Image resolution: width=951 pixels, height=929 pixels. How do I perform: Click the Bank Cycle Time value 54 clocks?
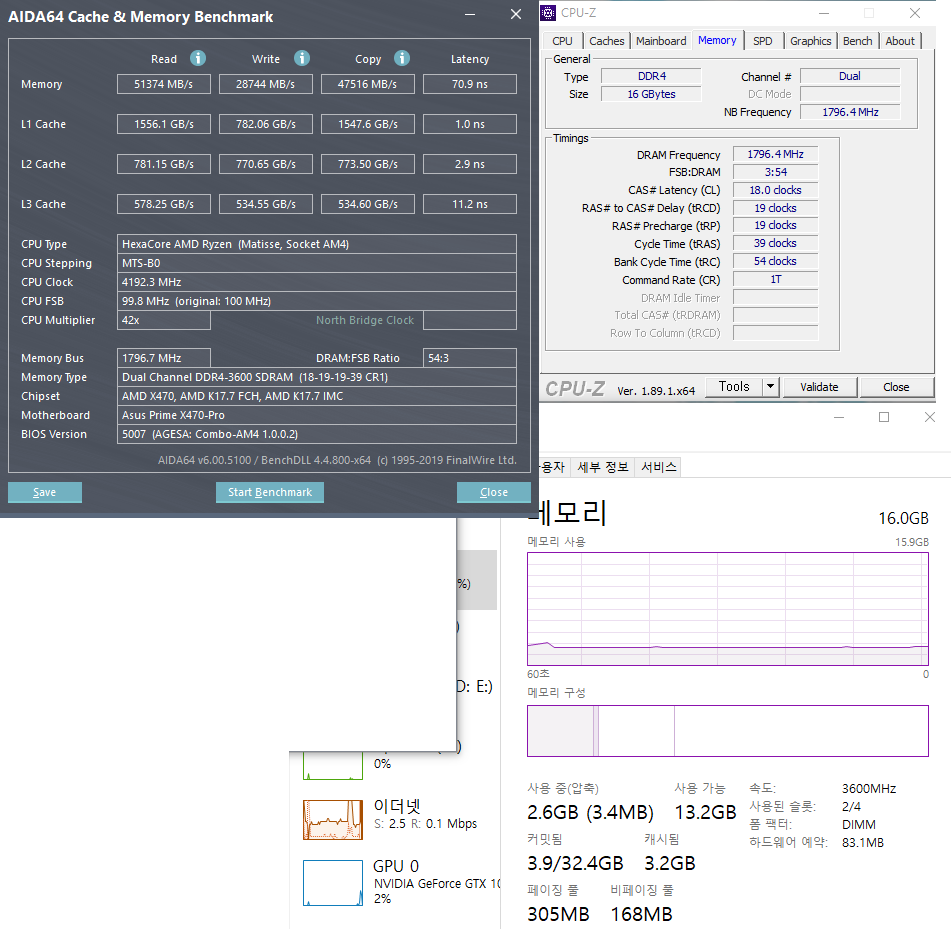pyautogui.click(x=776, y=261)
